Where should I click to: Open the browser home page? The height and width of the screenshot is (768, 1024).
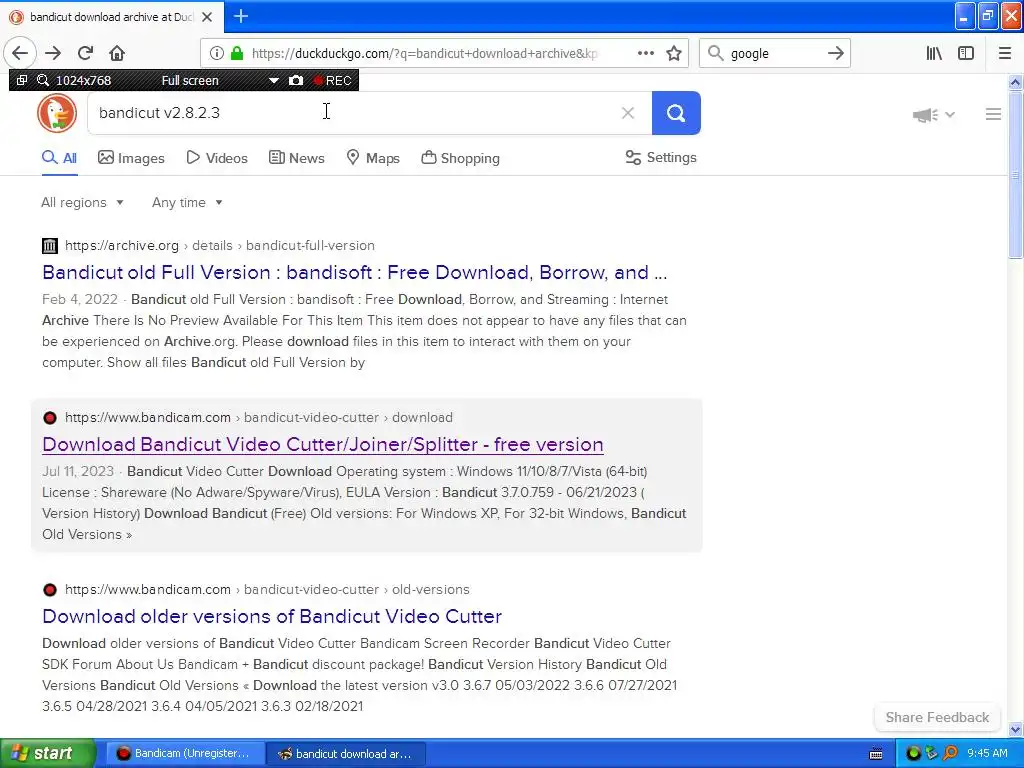(x=117, y=53)
